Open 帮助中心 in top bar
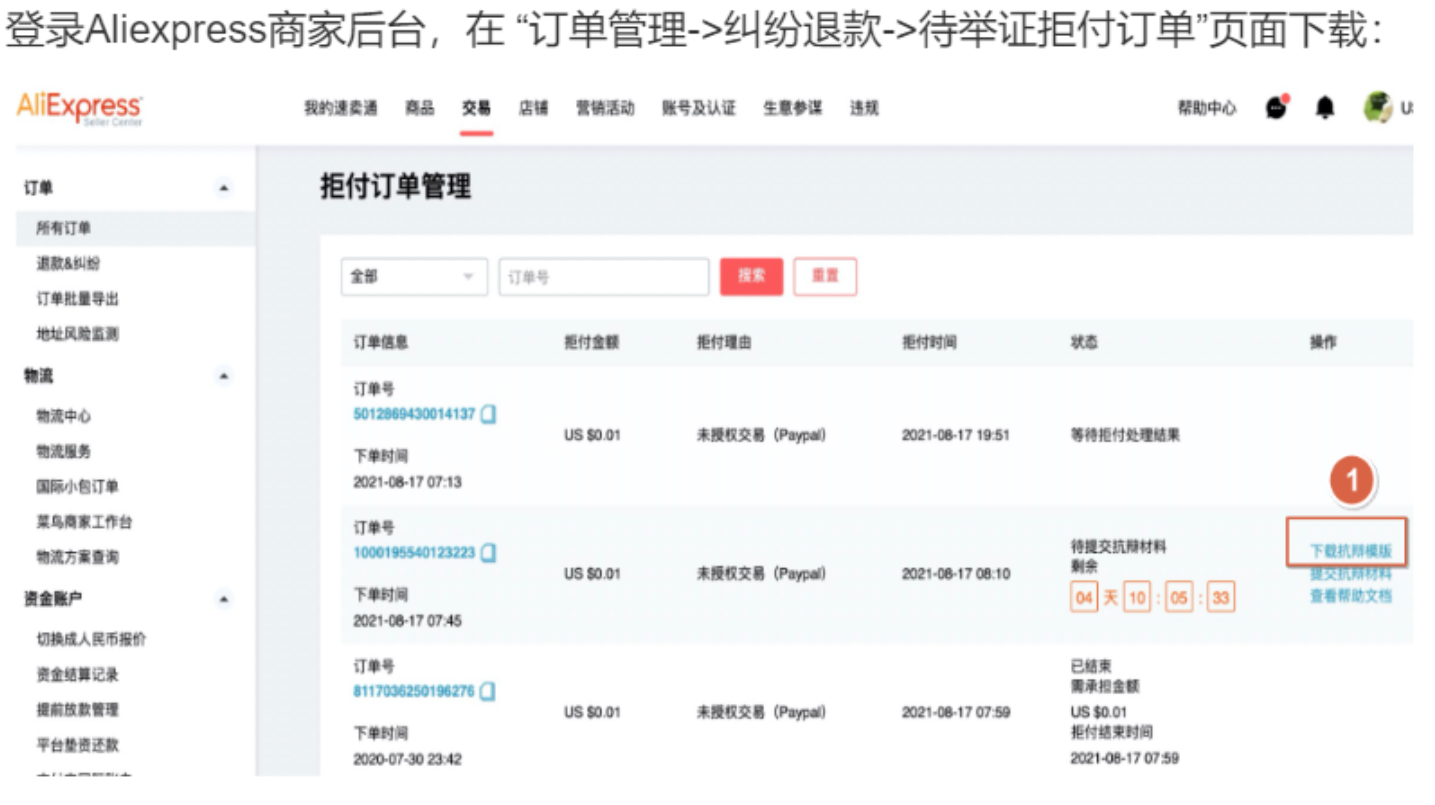The height and width of the screenshot is (805, 1435). pyautogui.click(x=1206, y=109)
